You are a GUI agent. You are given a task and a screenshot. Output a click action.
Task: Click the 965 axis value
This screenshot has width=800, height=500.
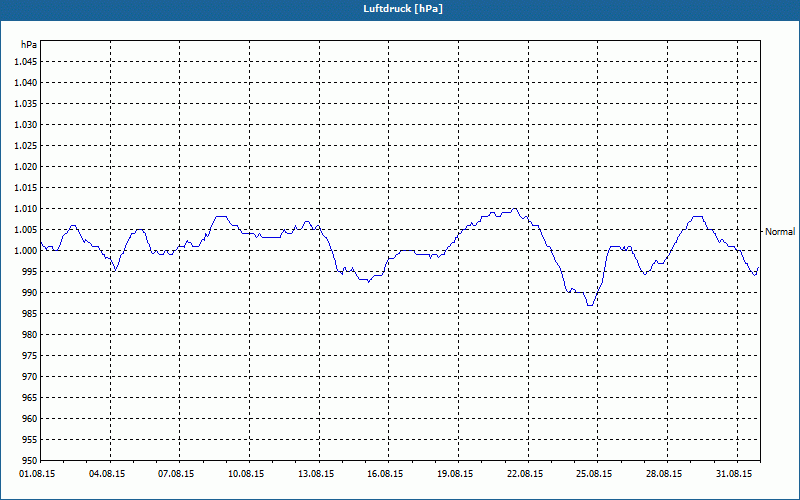30,397
